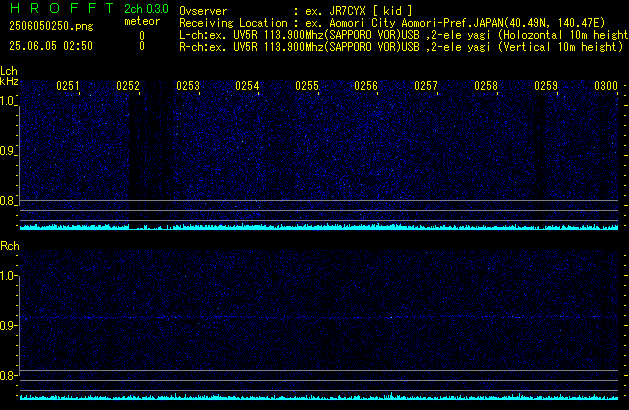Select the 0258 time marker
The height and width of the screenshot is (410, 629).
486,86
